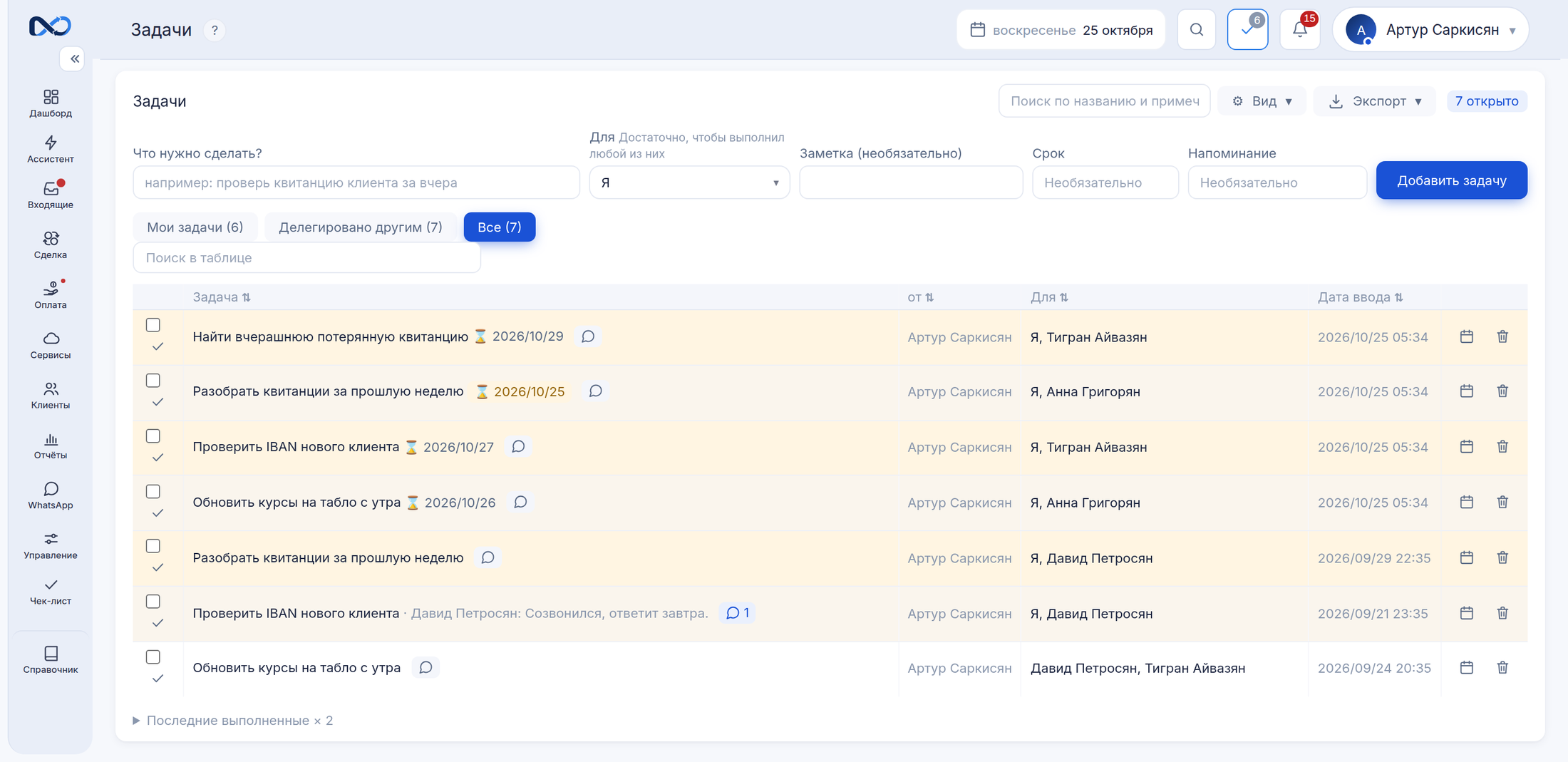Image resolution: width=1568 pixels, height=762 pixels.
Task: Switch to 'Делегировано другим (7)' tab
Action: click(361, 227)
